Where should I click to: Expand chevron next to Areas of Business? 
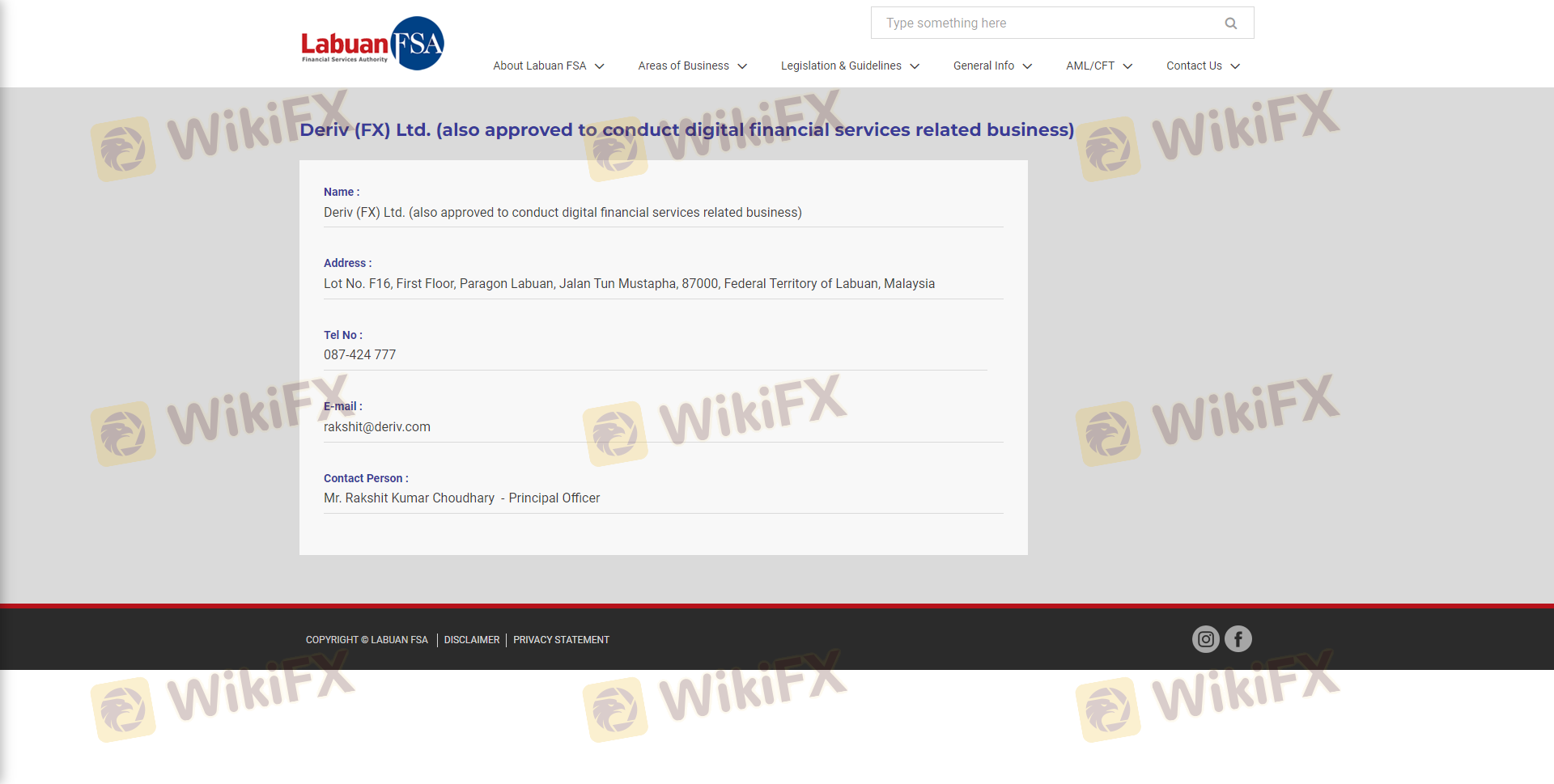coord(742,66)
